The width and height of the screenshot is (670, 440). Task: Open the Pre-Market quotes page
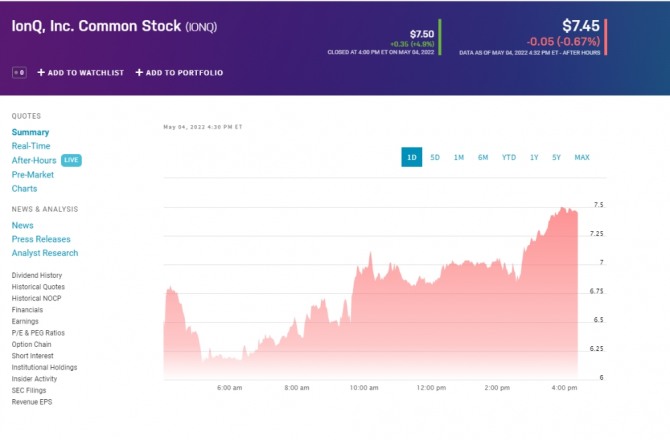pos(32,174)
